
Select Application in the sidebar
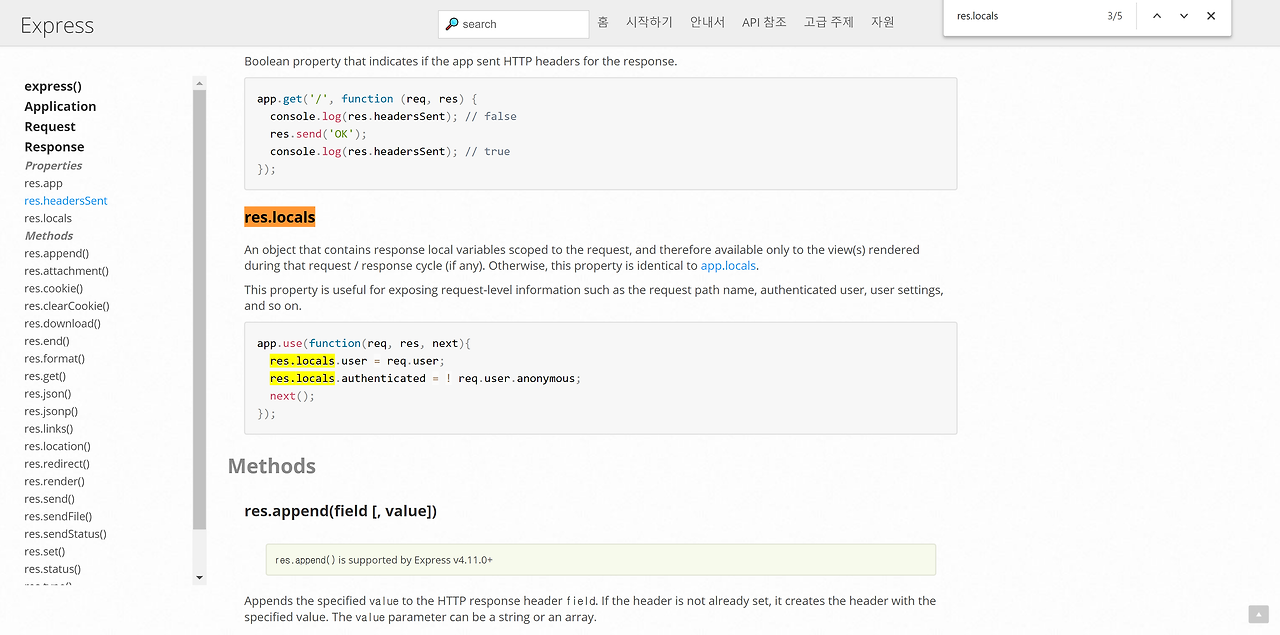click(x=60, y=106)
